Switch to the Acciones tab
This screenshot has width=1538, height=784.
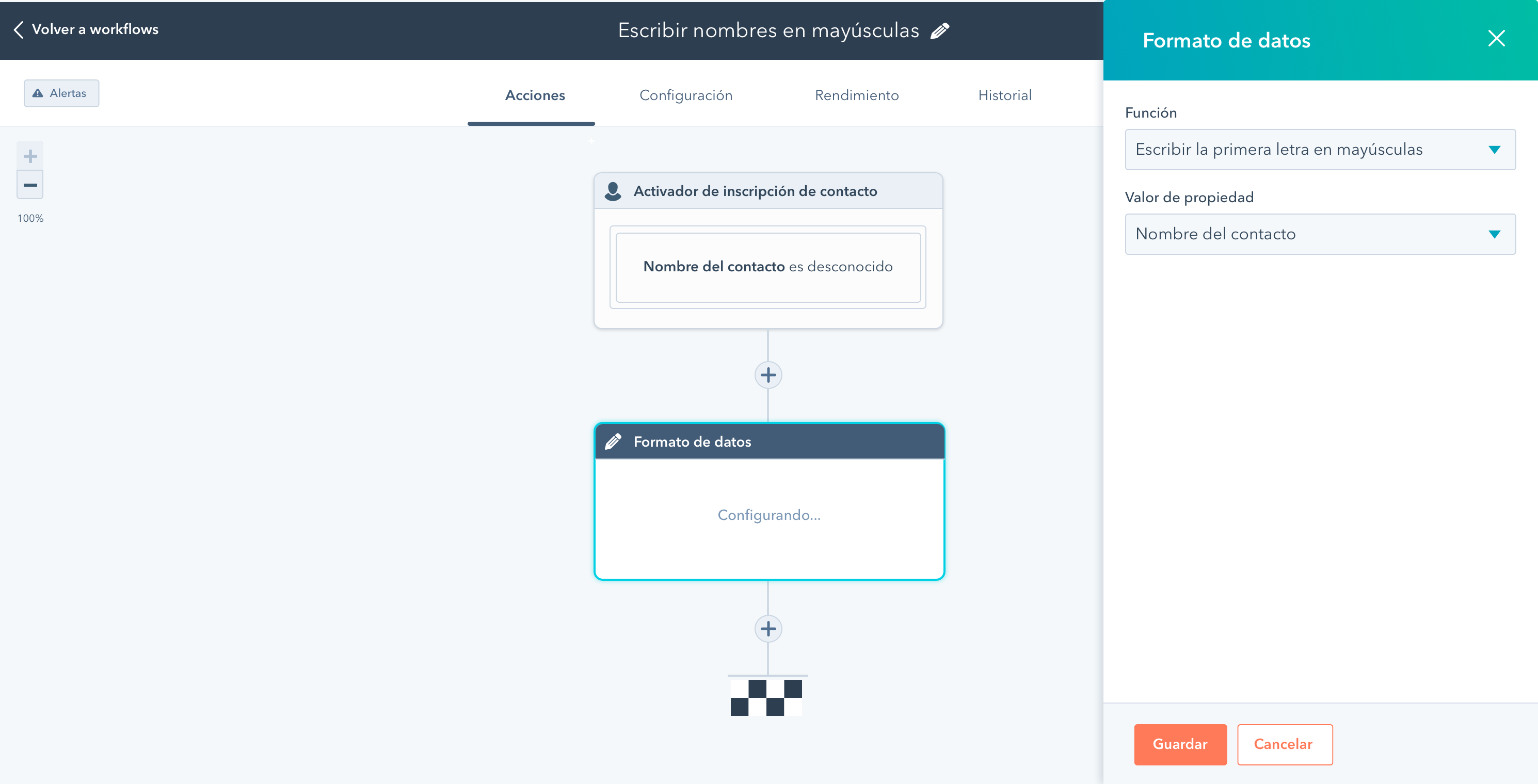tap(534, 95)
